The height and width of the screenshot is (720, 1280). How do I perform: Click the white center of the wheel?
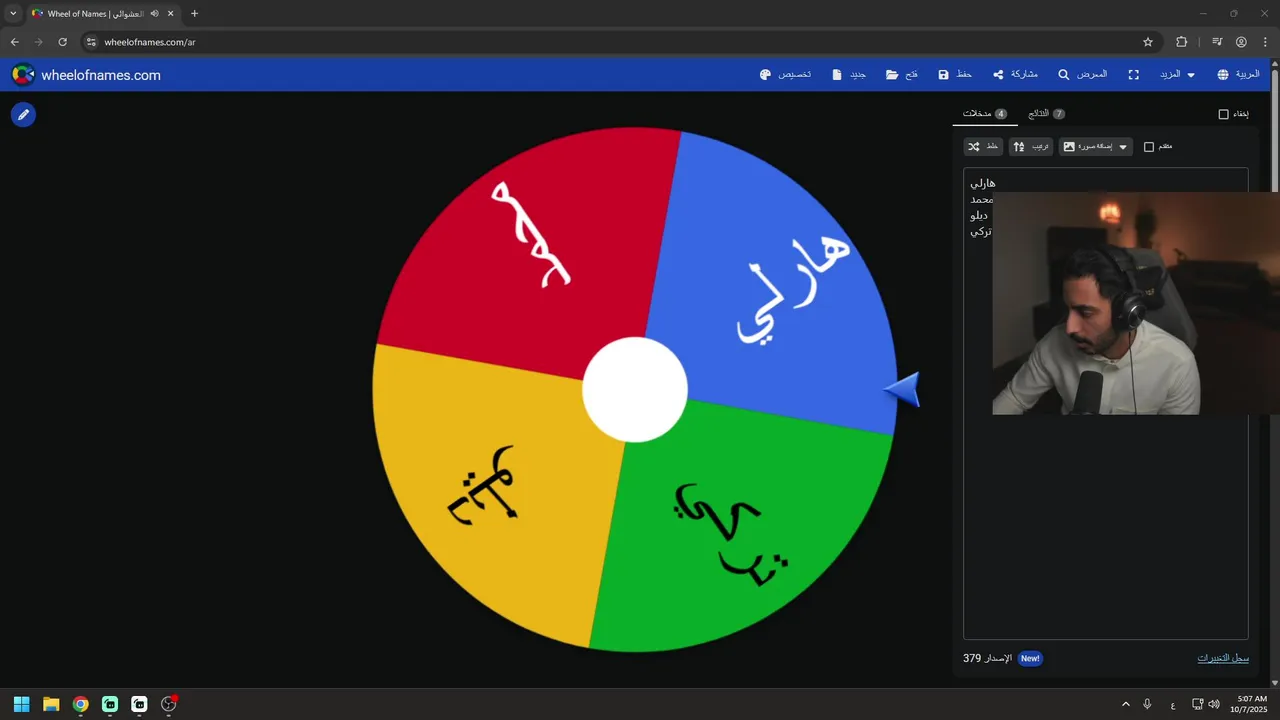click(635, 390)
